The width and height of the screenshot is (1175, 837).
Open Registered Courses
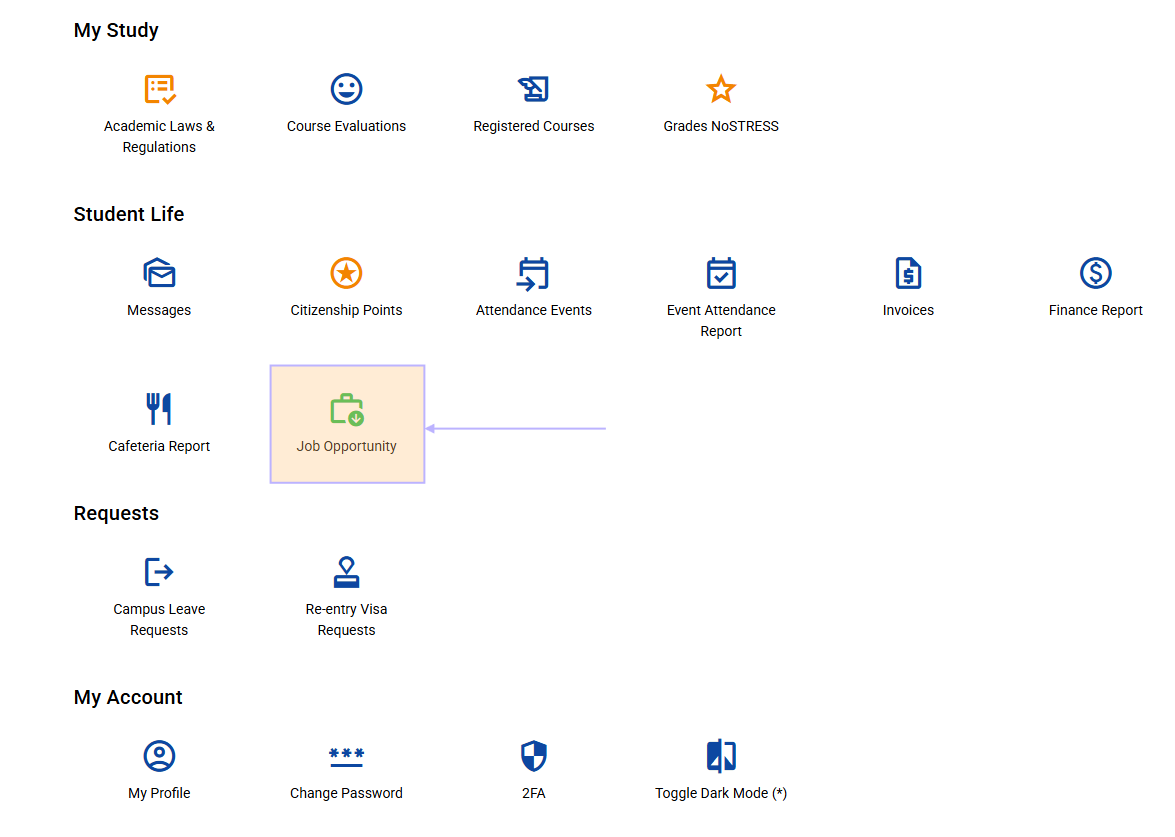click(533, 88)
